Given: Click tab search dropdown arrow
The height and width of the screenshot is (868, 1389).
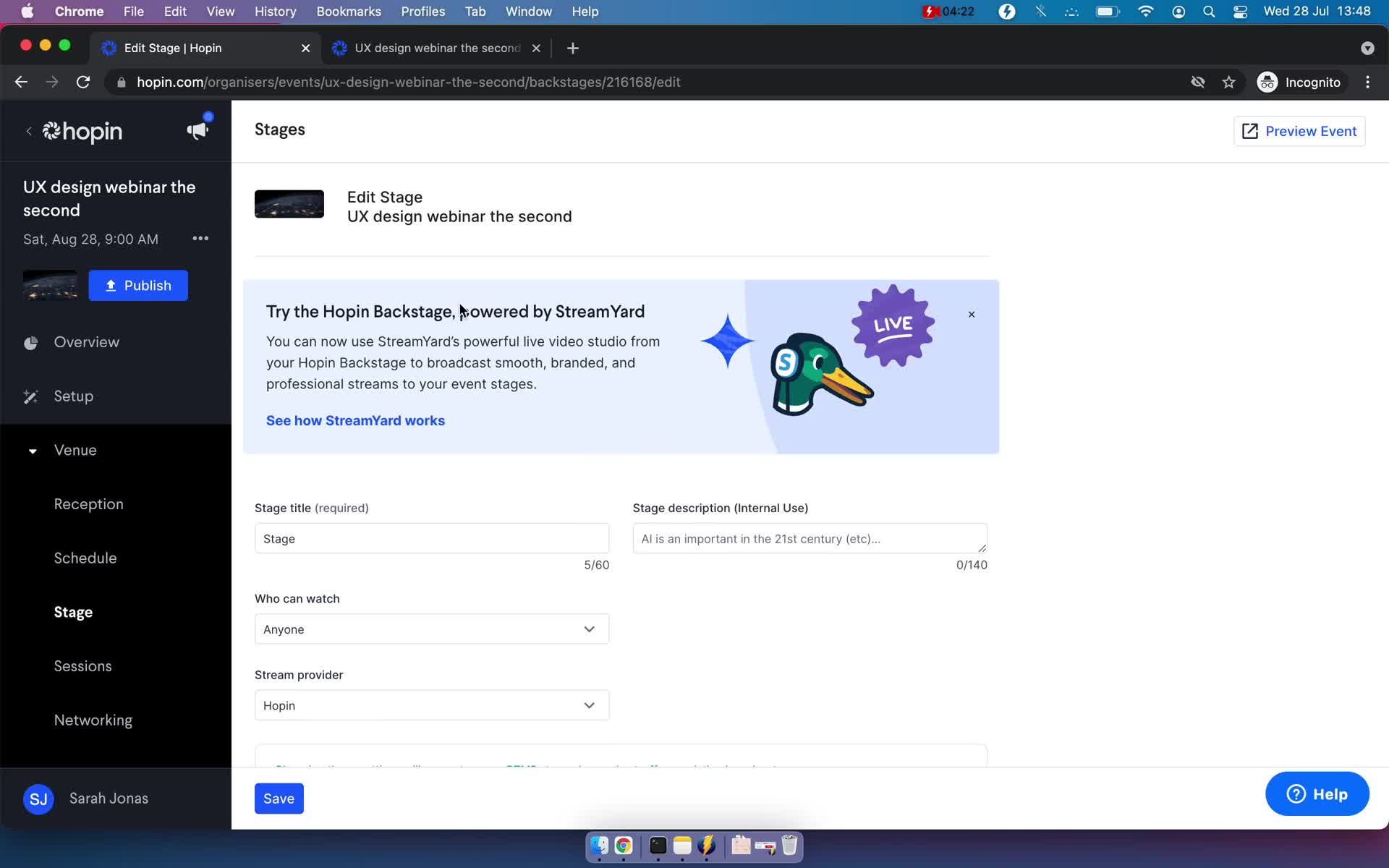Looking at the screenshot, I should tap(1367, 48).
